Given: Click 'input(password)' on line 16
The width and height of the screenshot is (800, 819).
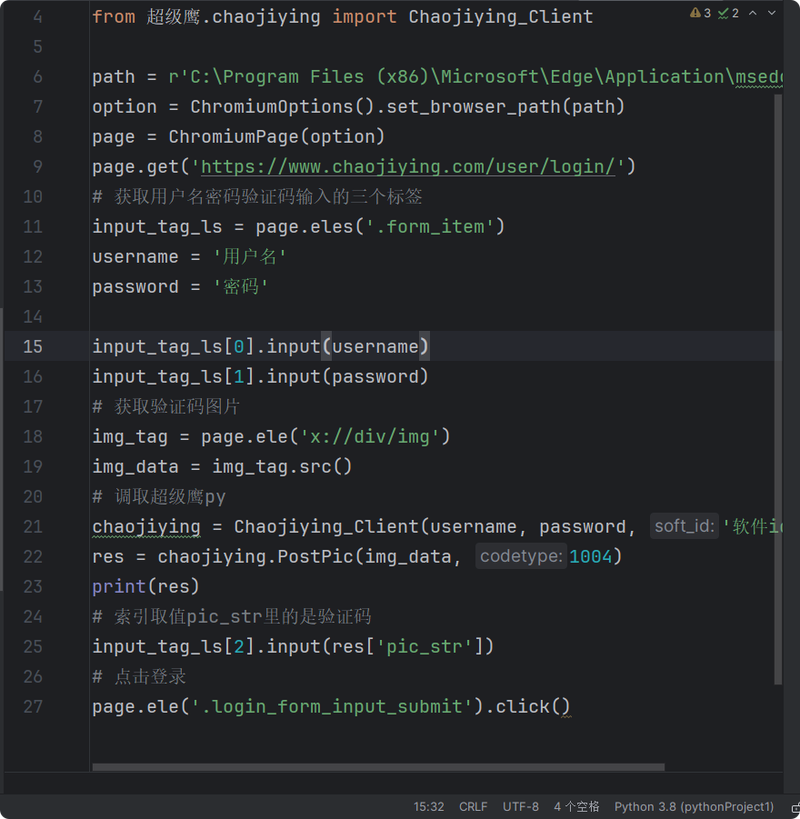Looking at the screenshot, I should [348, 377].
